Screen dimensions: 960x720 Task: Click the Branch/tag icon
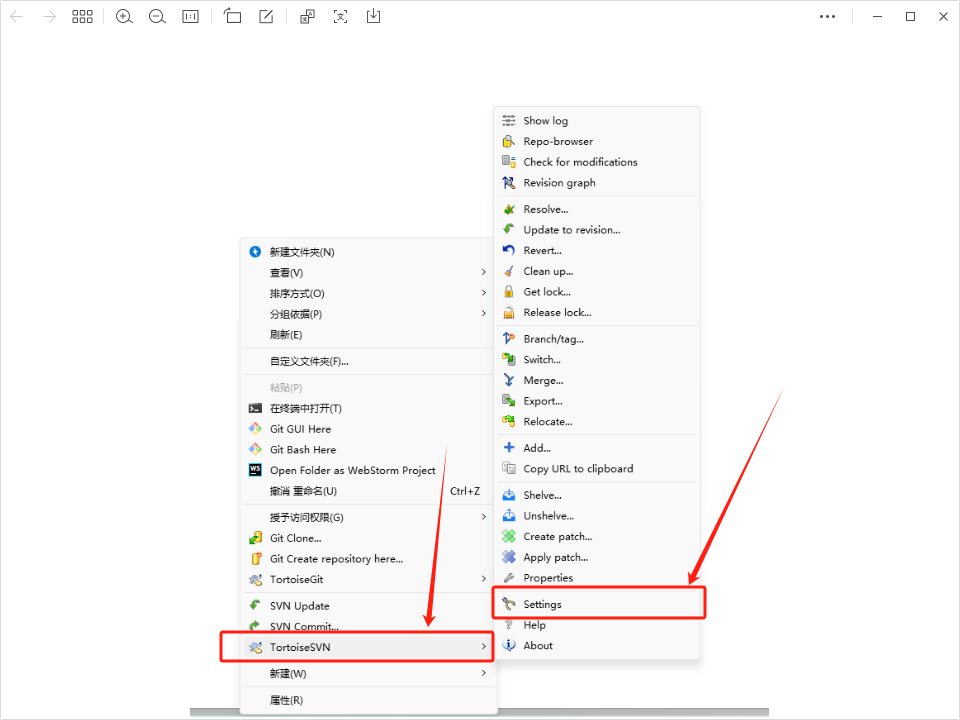(x=509, y=339)
